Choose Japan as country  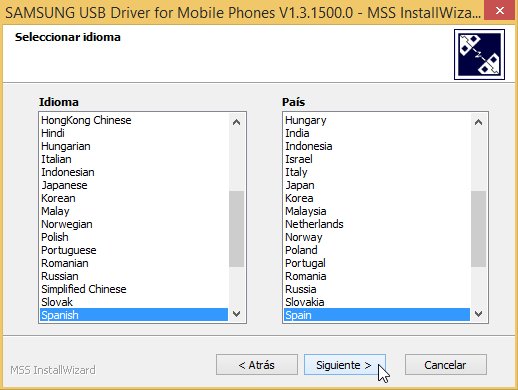coord(377,185)
